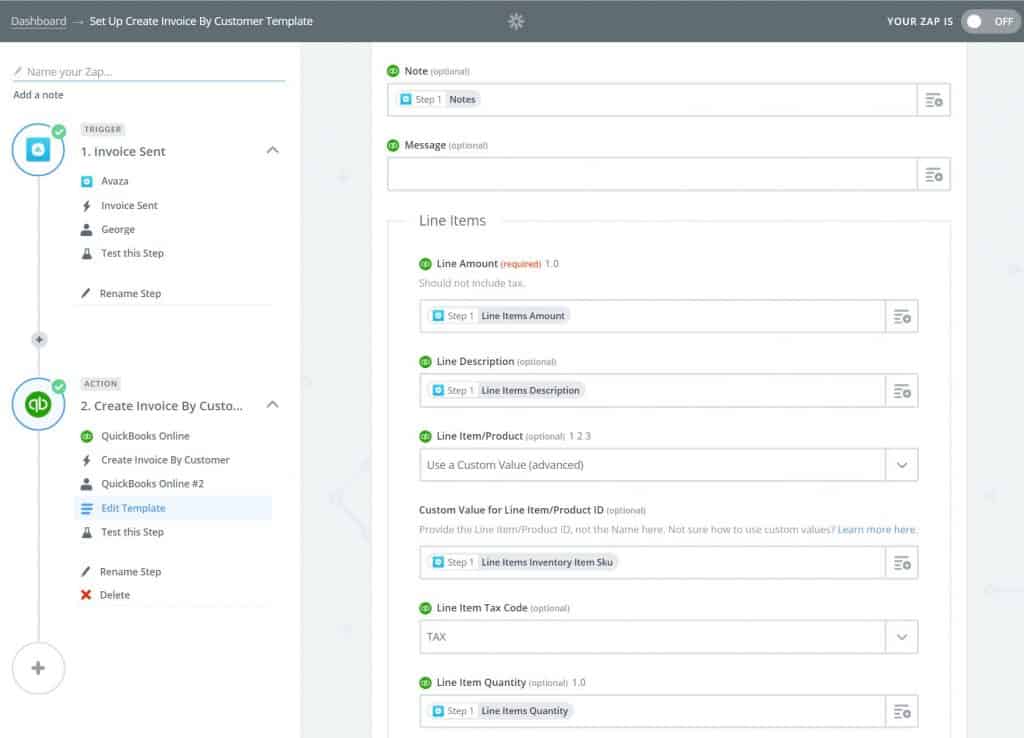Viewport: 1024px width, 738px height.
Task: Click the Avaza trigger step circle icon
Action: 38,150
